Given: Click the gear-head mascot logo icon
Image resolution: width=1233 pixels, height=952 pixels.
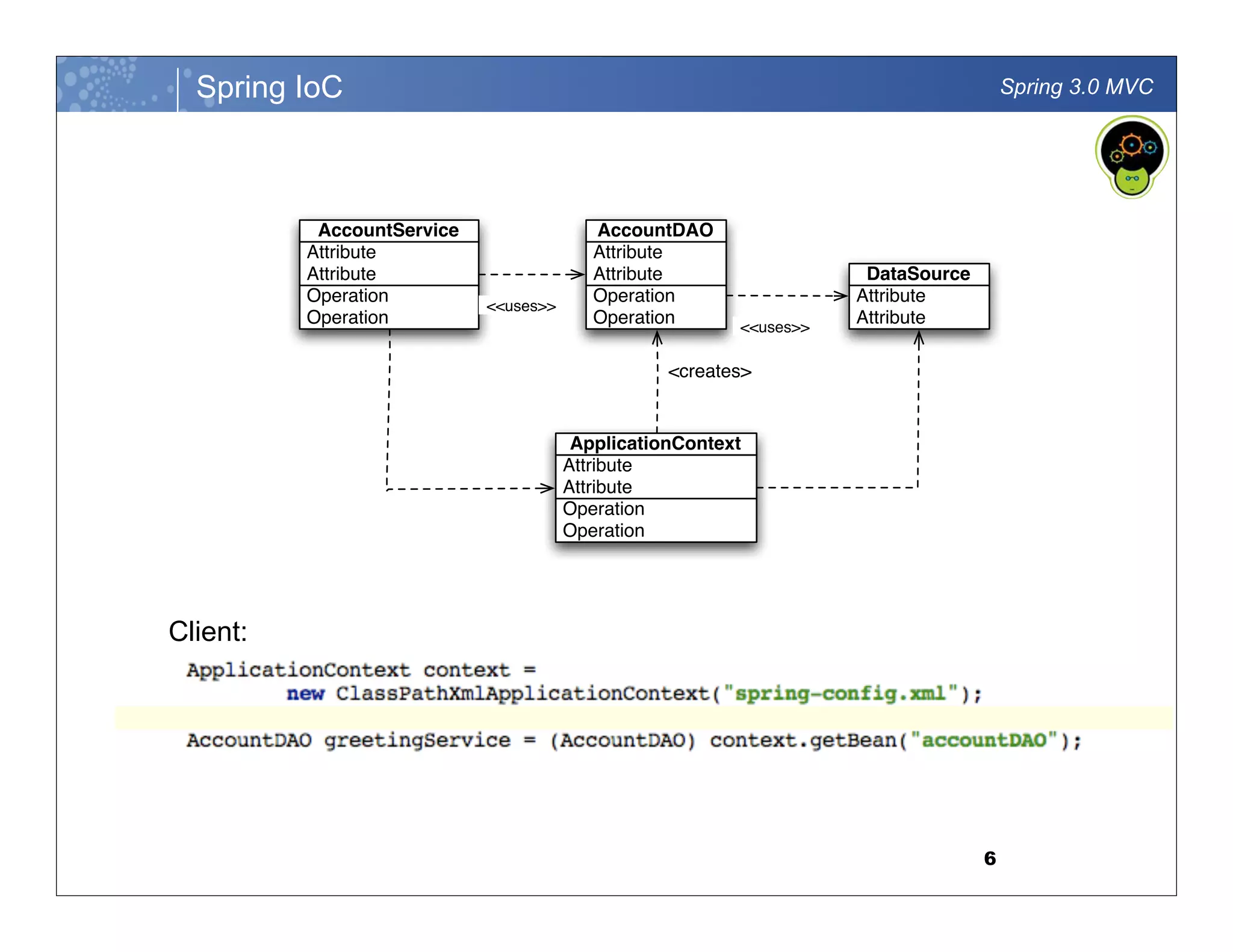Looking at the screenshot, I should [1131, 157].
